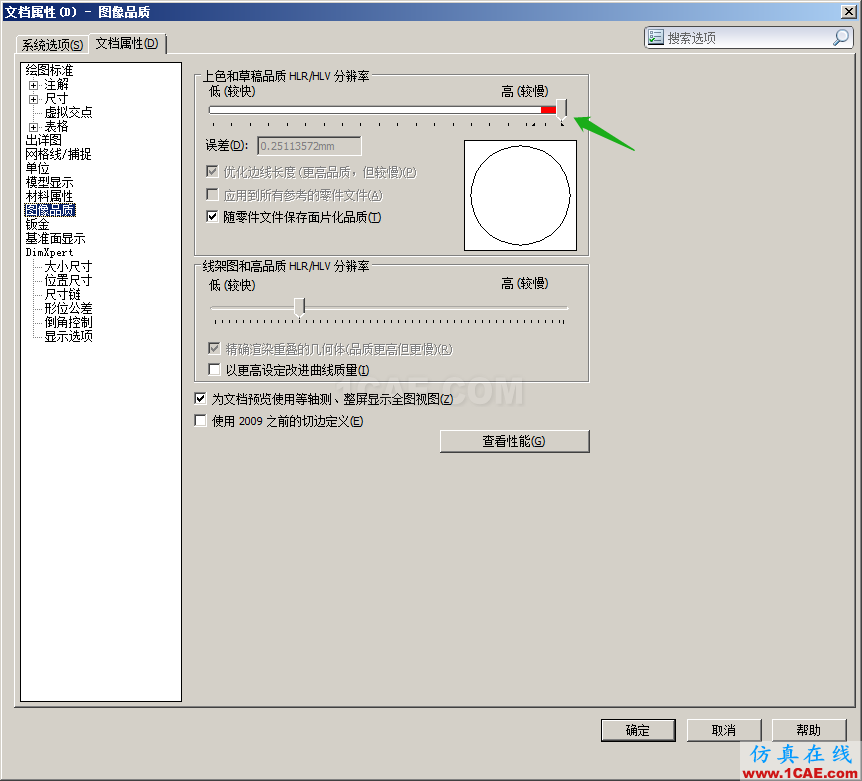Select 显示选项 under DimXpert
The image size is (862, 781).
coord(68,336)
